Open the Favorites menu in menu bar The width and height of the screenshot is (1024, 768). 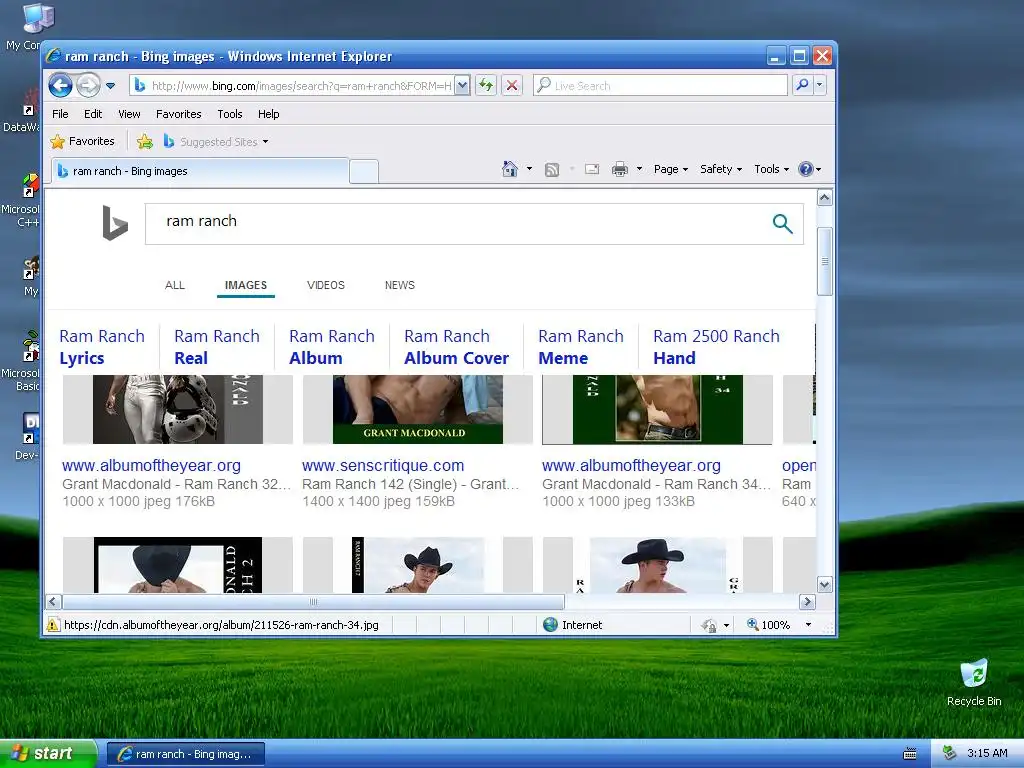pos(178,114)
